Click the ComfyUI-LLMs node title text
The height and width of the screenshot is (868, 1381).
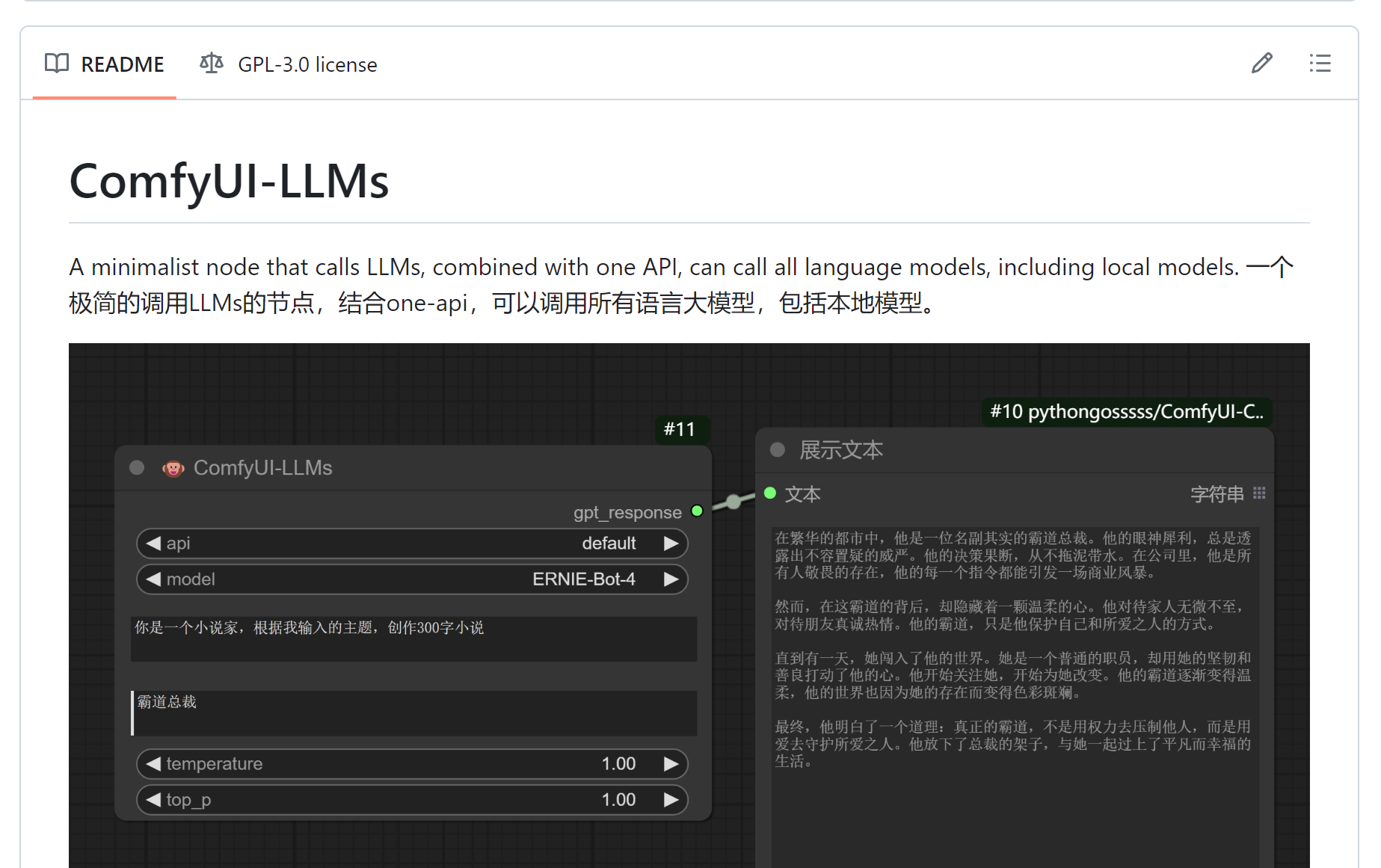tap(262, 468)
